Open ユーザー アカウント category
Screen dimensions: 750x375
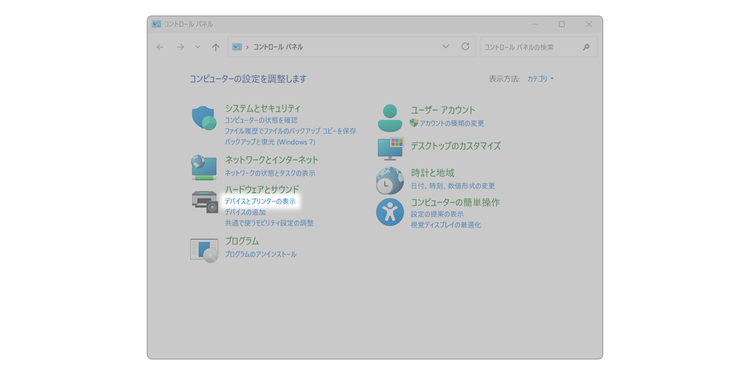(443, 110)
